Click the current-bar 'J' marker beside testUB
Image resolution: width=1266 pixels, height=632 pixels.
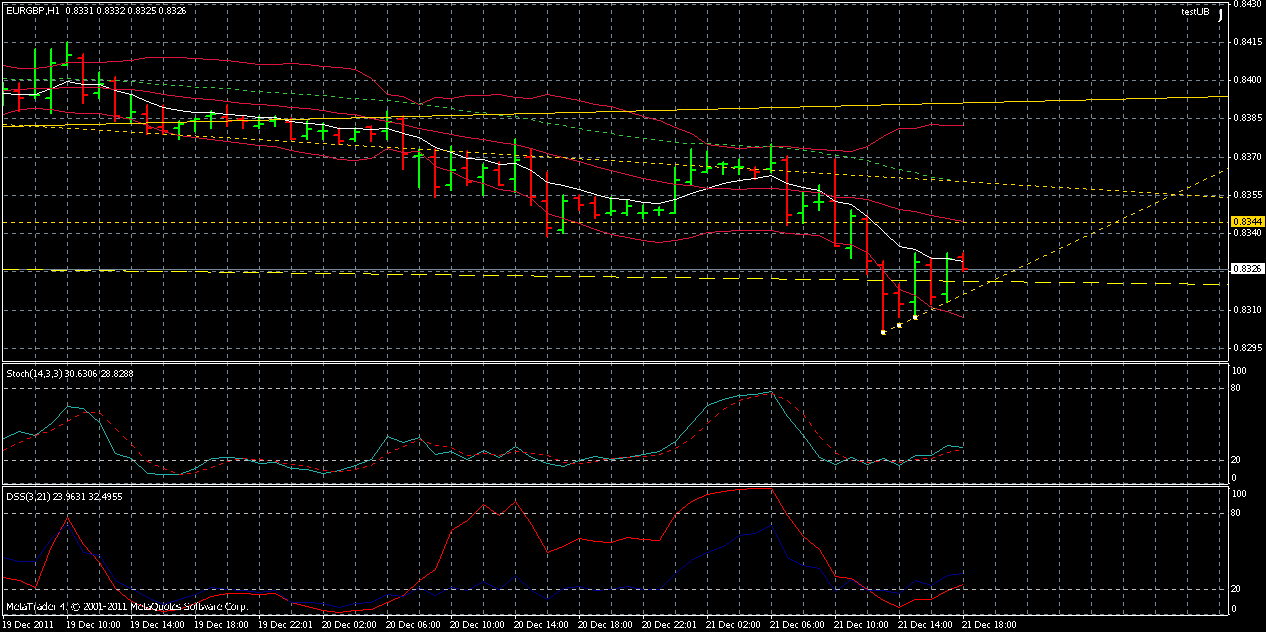click(x=1221, y=15)
